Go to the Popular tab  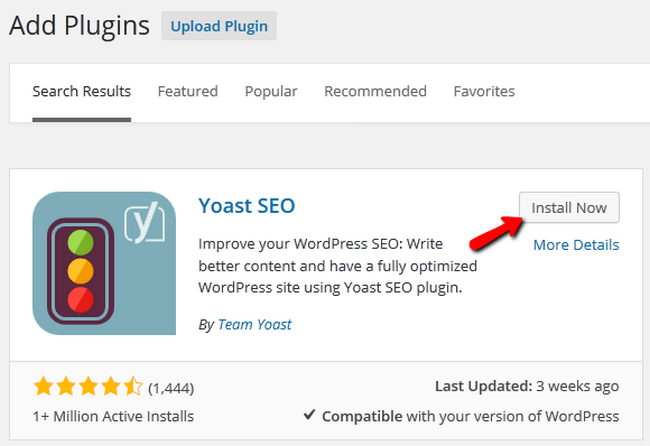point(271,91)
